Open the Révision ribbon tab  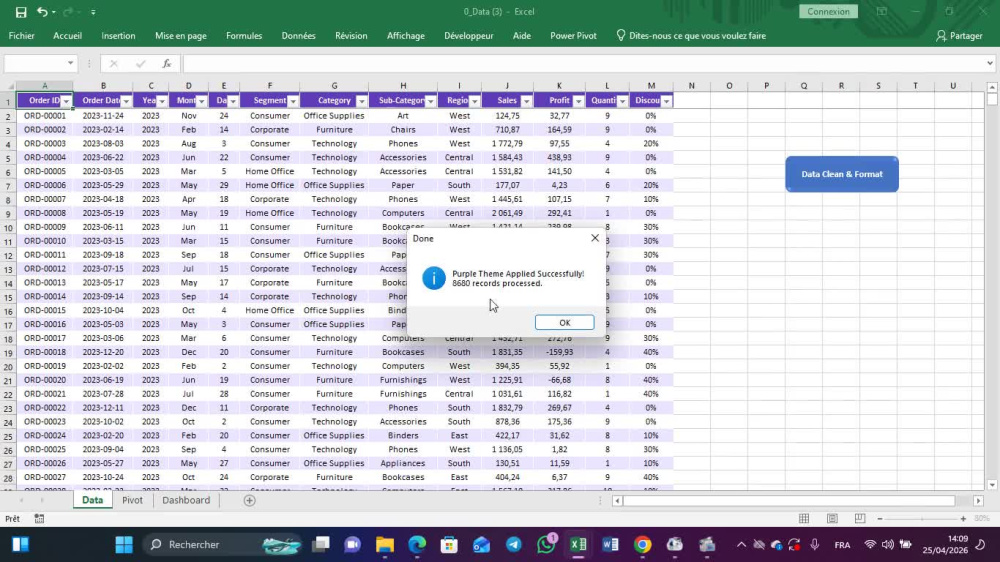pyautogui.click(x=351, y=36)
